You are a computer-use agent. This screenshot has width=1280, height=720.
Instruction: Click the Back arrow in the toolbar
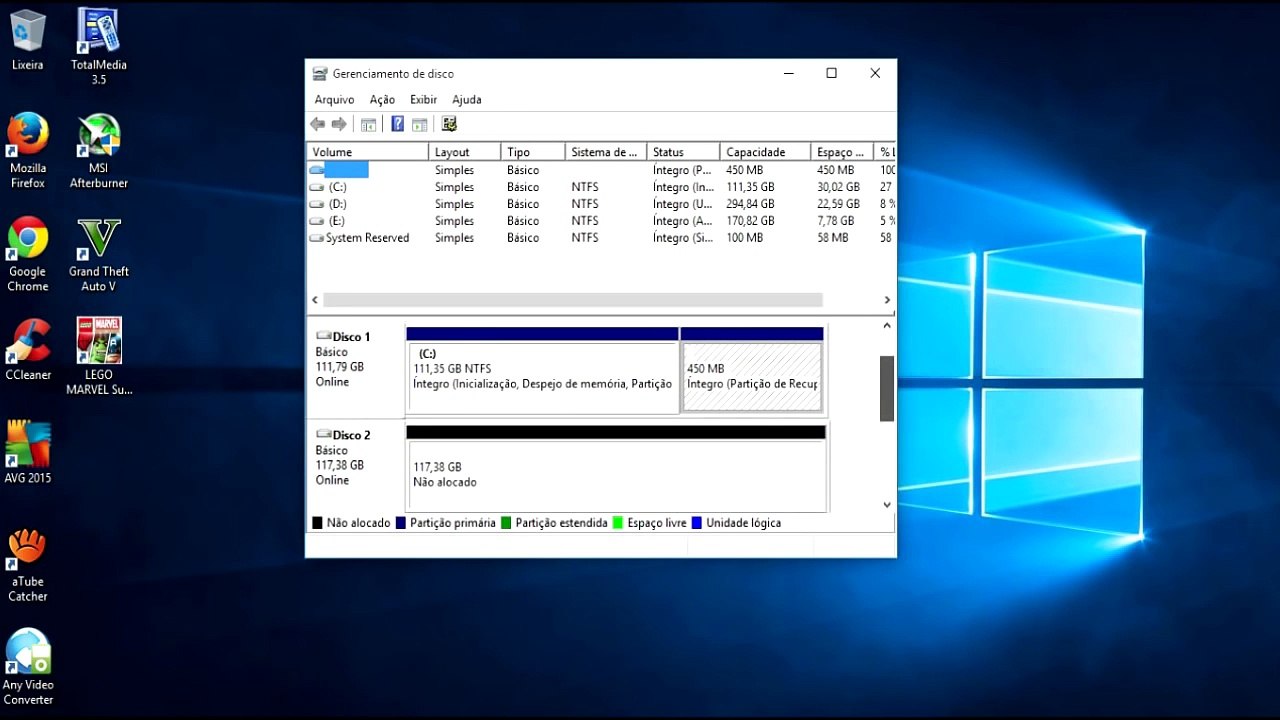(x=318, y=124)
